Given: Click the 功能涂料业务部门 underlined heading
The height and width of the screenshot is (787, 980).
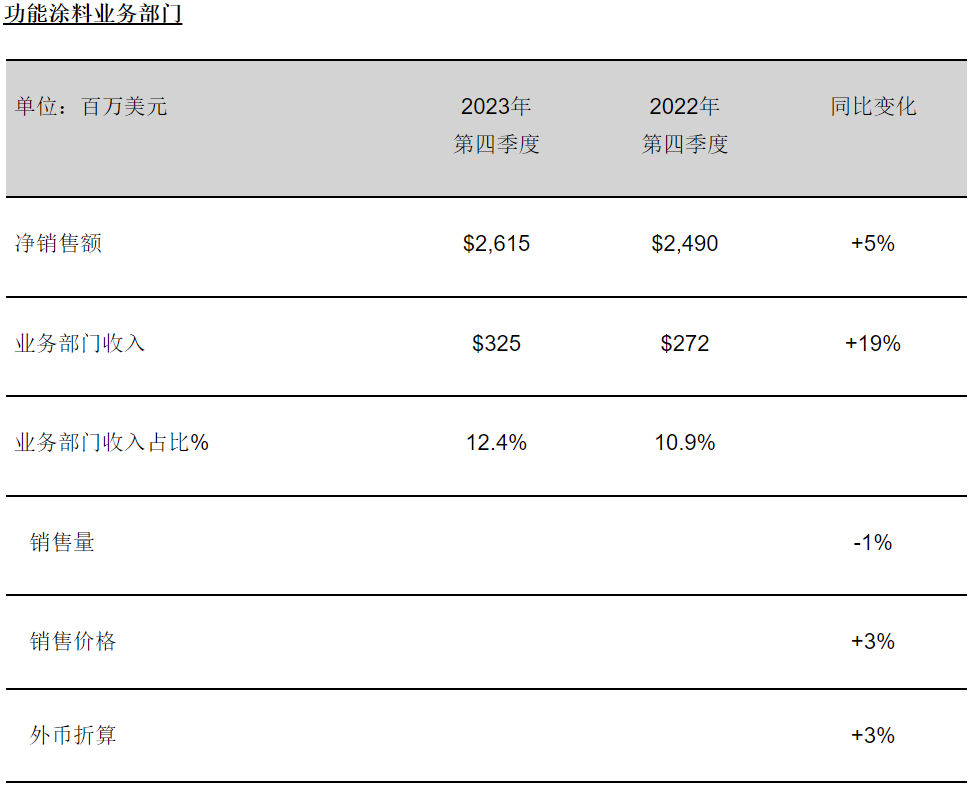Looking at the screenshot, I should tap(92, 13).
